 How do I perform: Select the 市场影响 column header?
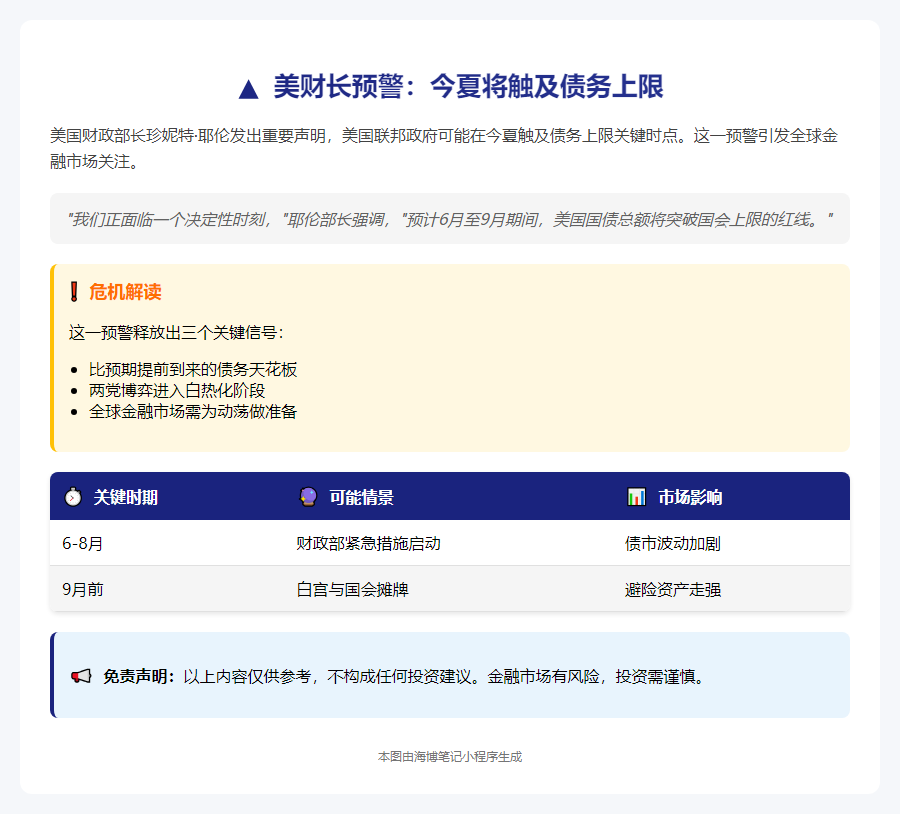pyautogui.click(x=689, y=497)
